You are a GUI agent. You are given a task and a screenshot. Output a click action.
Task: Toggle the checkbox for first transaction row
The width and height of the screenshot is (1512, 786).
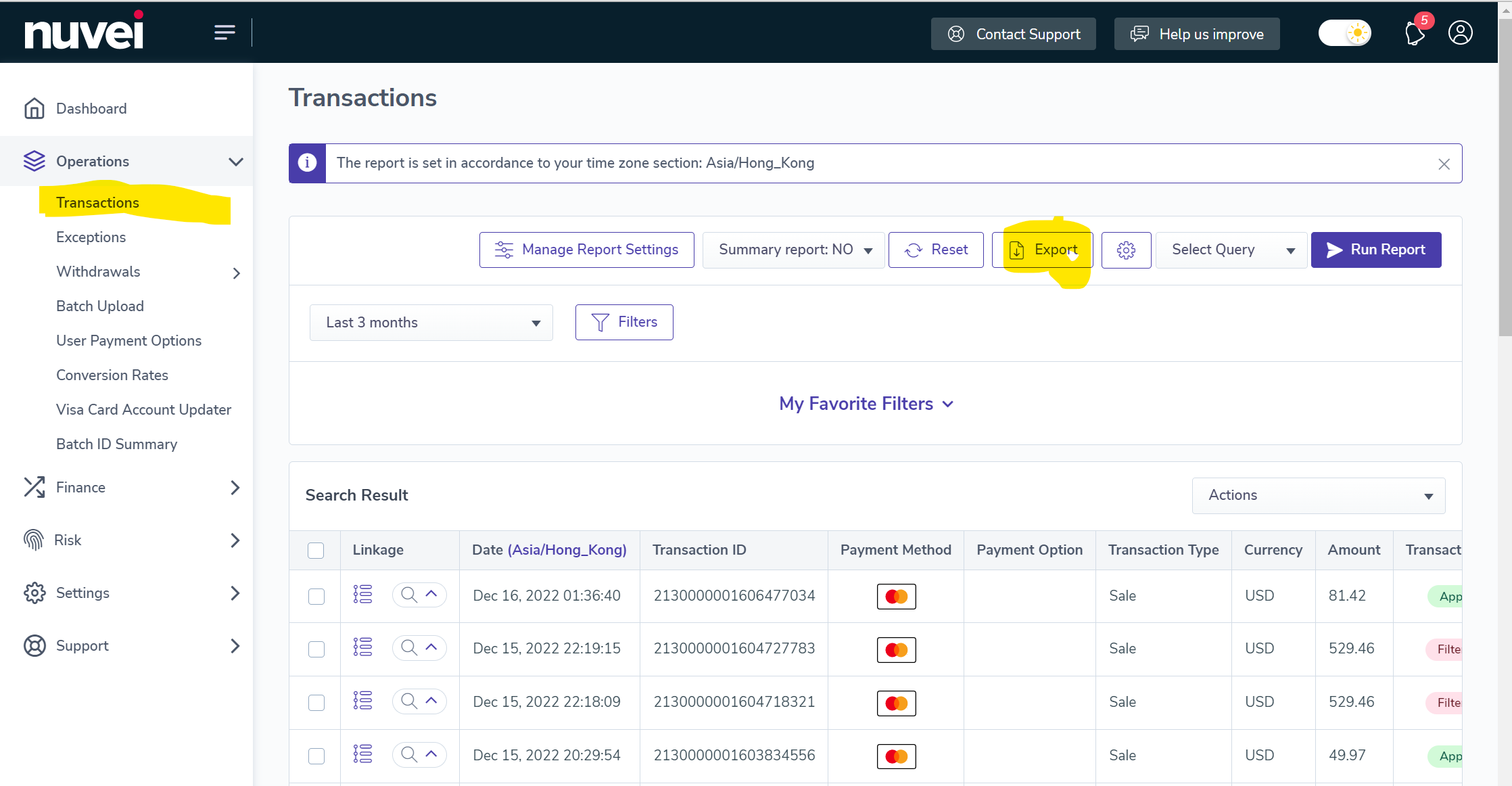click(316, 596)
